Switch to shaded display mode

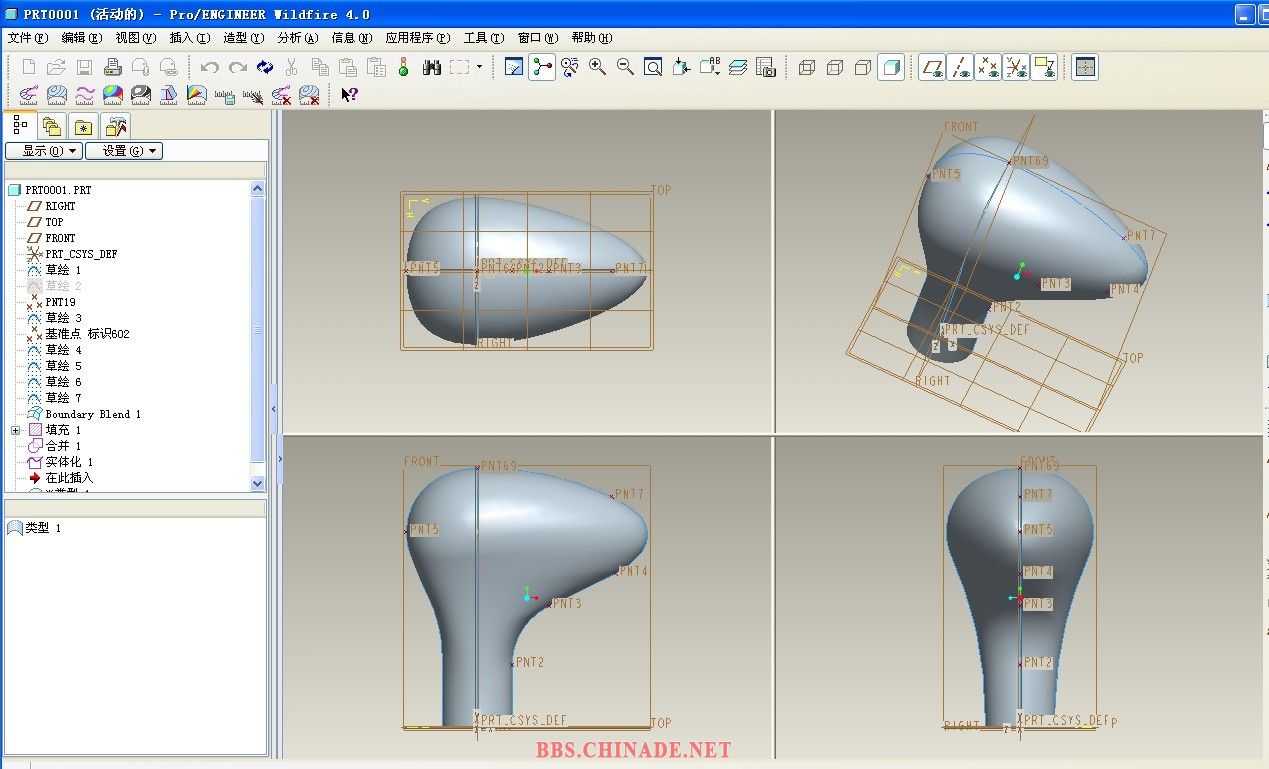pyautogui.click(x=891, y=67)
